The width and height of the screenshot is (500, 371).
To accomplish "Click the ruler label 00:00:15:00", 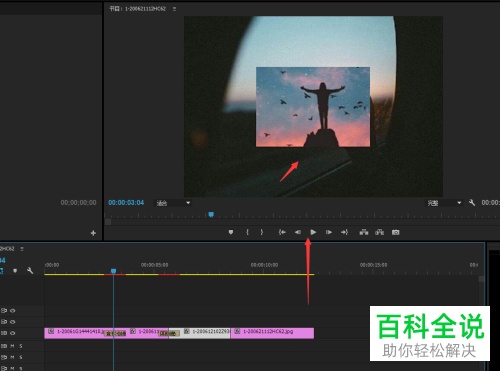I will point(373,265).
